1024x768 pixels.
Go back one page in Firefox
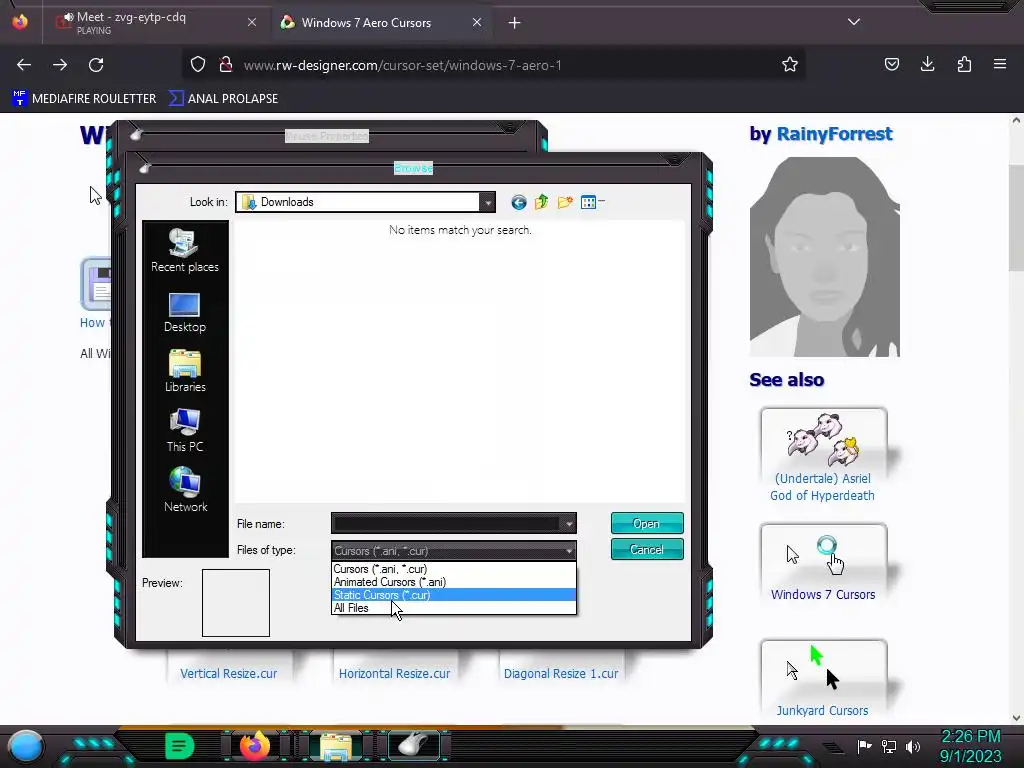24,65
